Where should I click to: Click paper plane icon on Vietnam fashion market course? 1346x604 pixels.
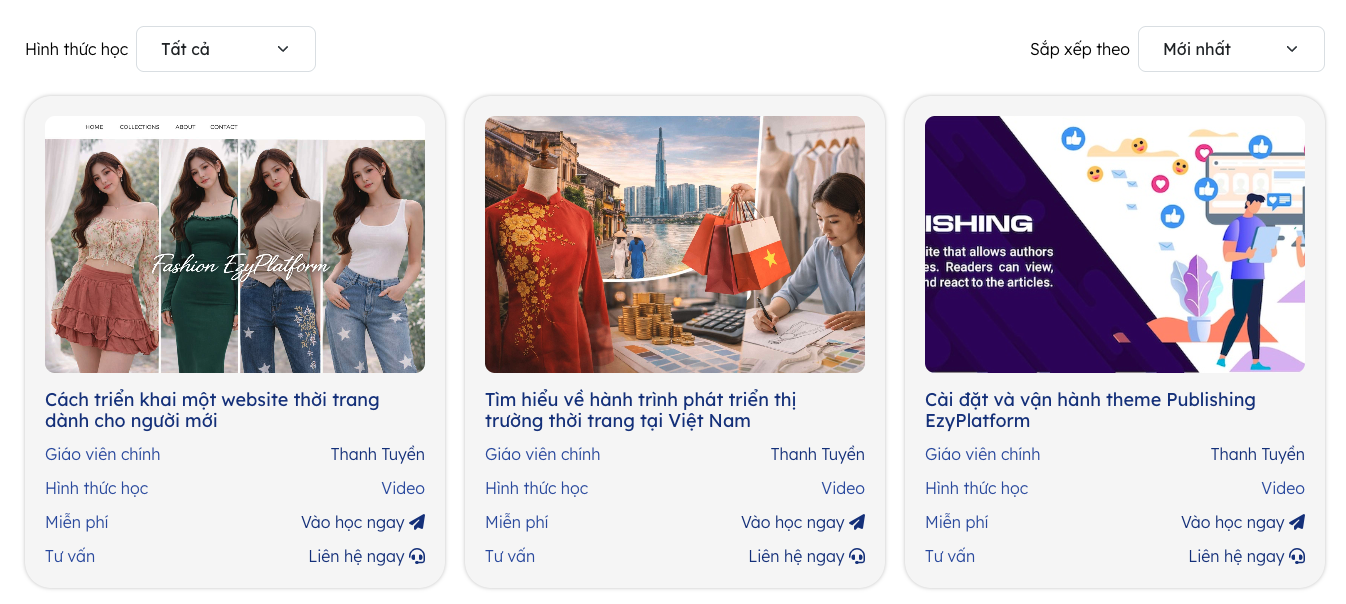(x=857, y=522)
